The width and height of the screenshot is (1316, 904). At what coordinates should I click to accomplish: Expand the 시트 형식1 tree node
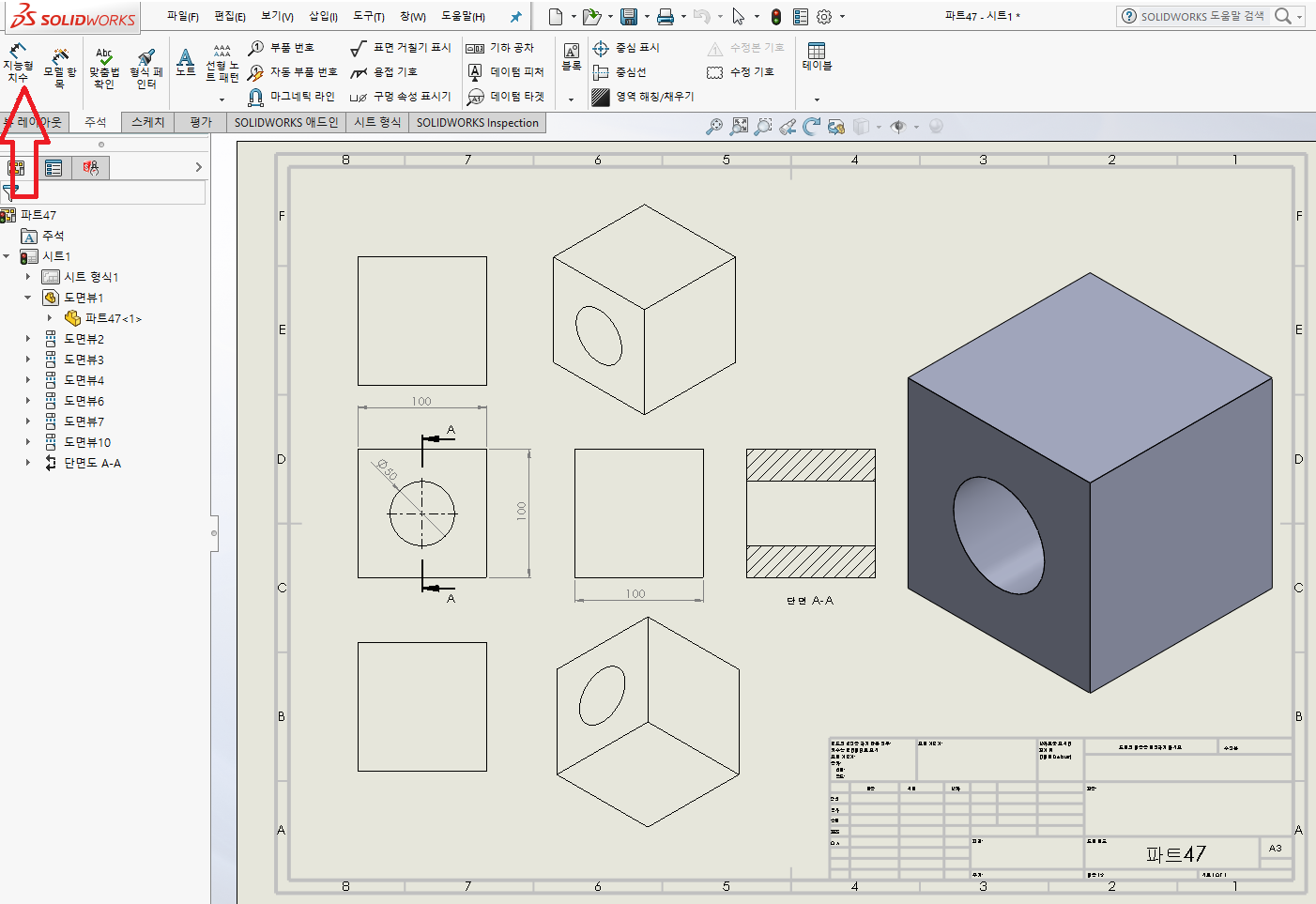(x=28, y=277)
